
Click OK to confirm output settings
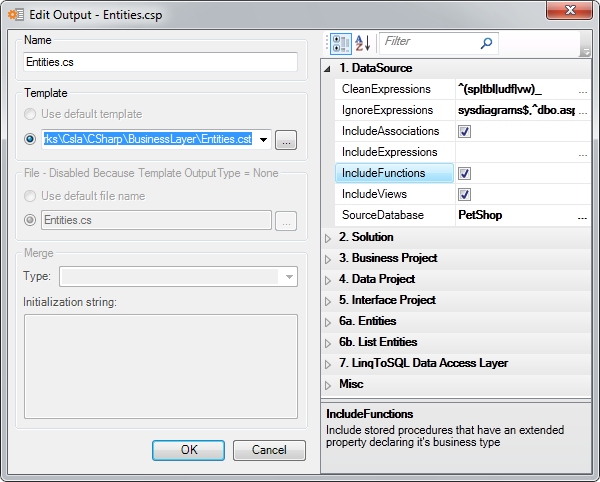[188, 450]
